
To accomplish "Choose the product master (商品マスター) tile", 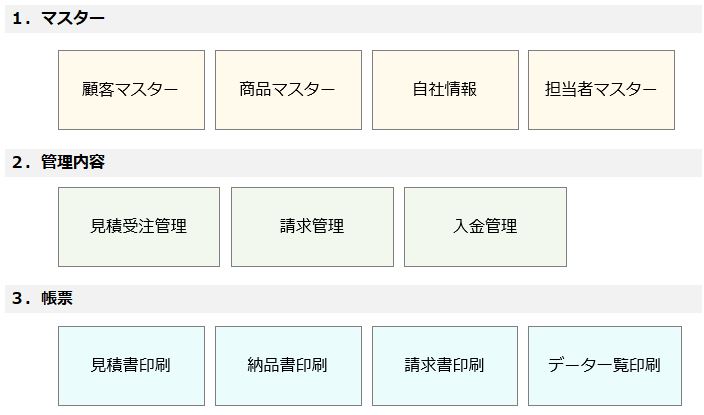I will pos(288,90).
